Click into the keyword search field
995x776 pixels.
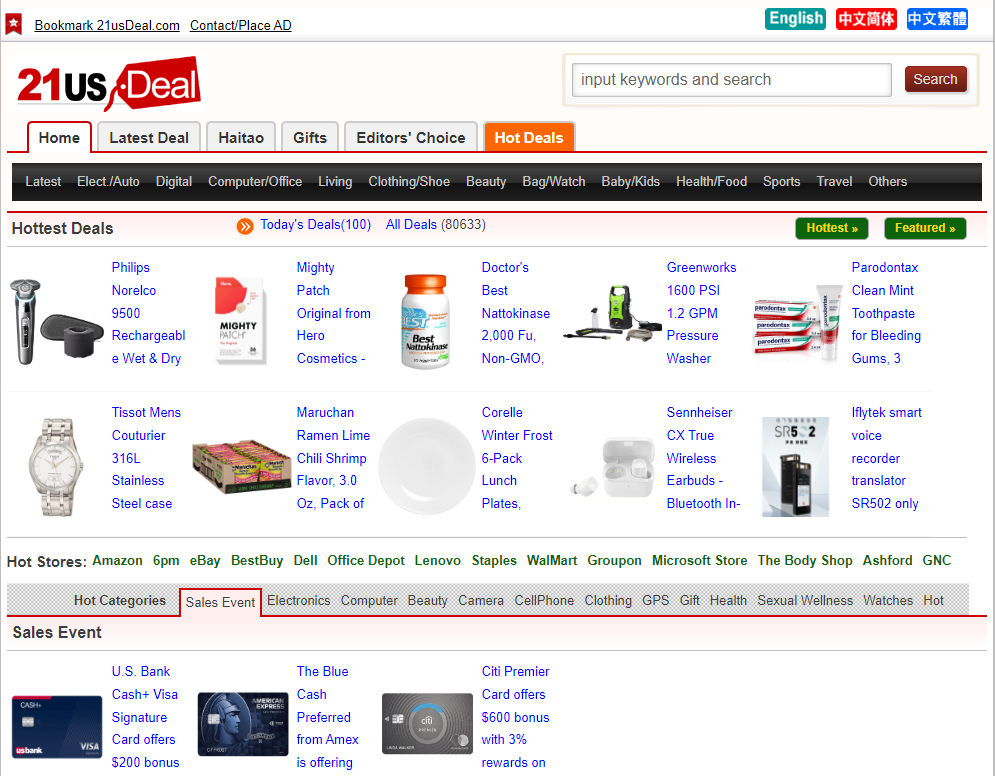tap(731, 80)
